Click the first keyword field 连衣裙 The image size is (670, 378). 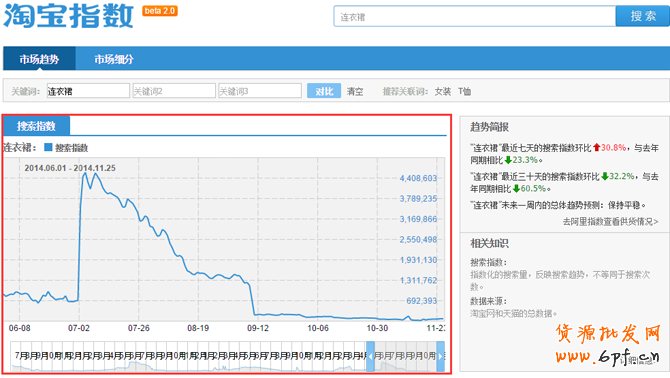(88, 91)
